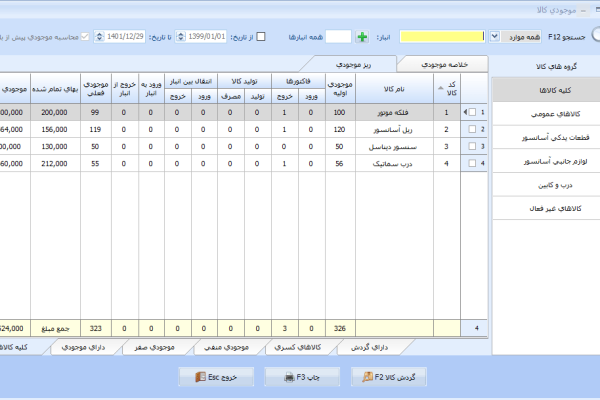600x400 pixels.
Task: Click the گردش کالا F2 button
Action: pyautogui.click(x=388, y=377)
